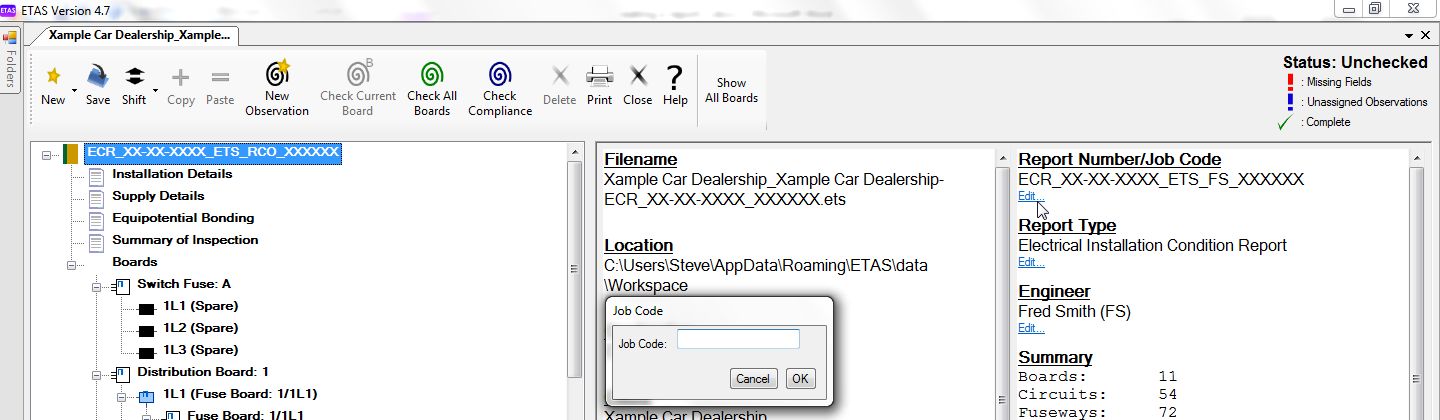Viewport: 1440px width, 420px height.
Task: Select circuit 1L2 (Spare)
Action: pos(201,328)
